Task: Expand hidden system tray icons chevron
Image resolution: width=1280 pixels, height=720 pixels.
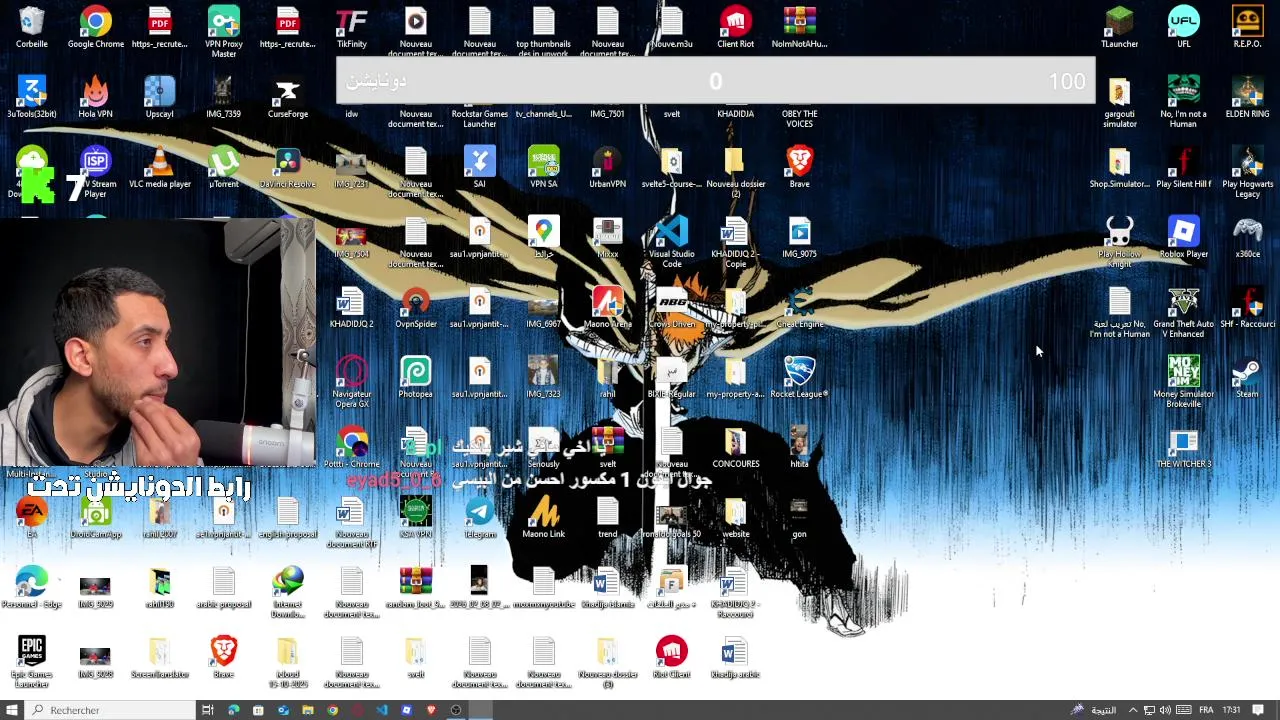Action: (x=1133, y=710)
